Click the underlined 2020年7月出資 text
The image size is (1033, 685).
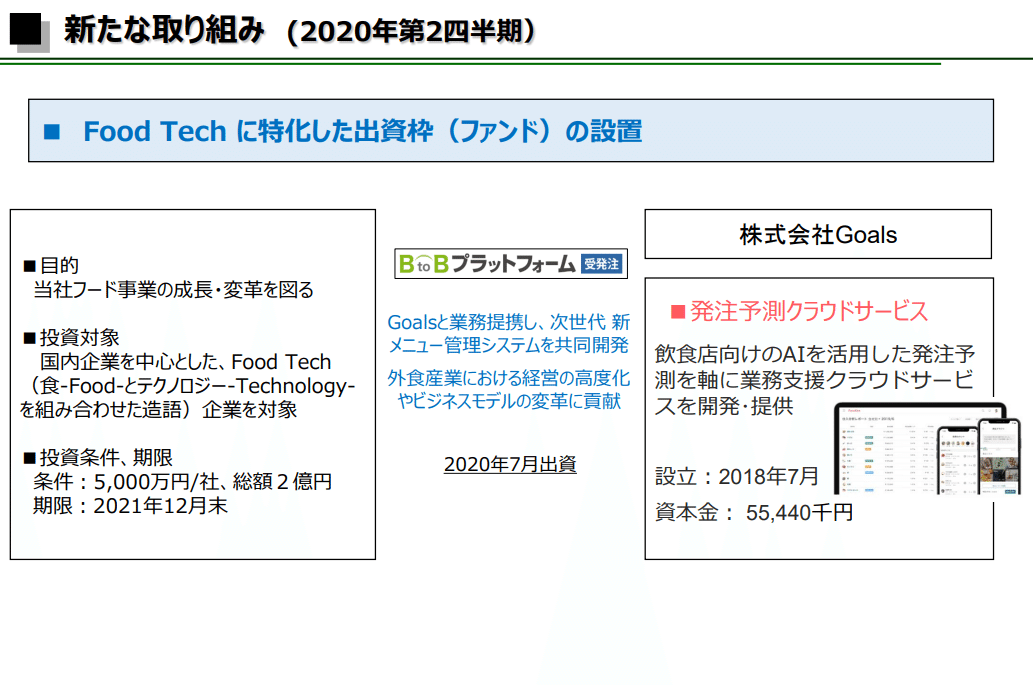510,464
